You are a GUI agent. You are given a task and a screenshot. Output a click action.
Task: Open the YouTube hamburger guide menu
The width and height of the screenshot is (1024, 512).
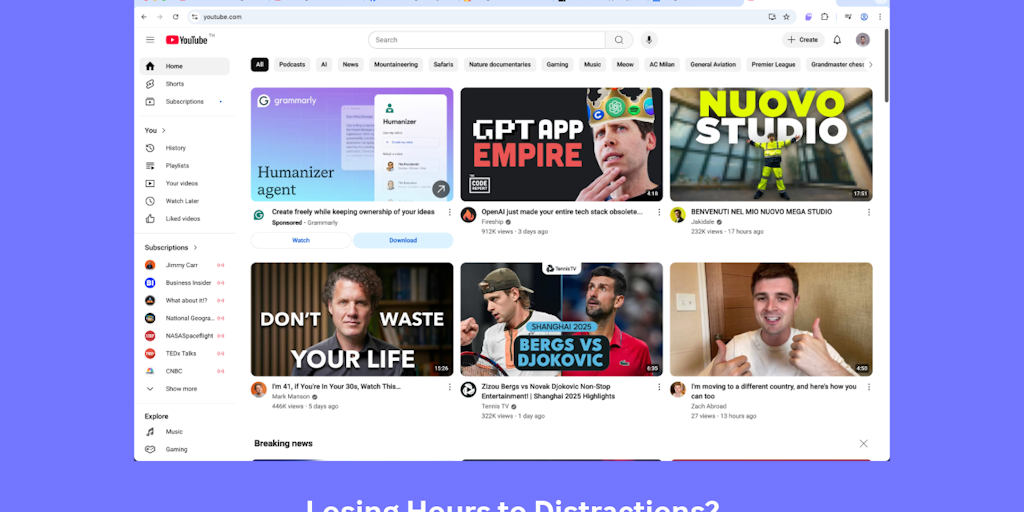click(x=150, y=40)
